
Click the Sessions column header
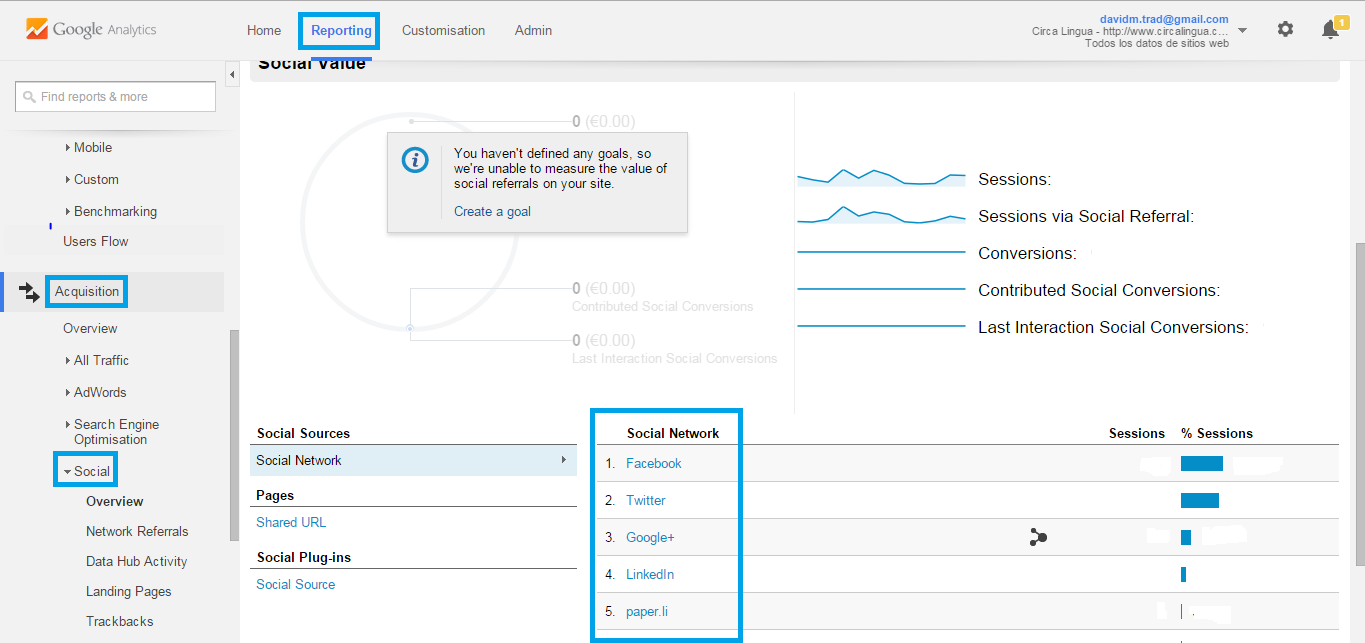[1137, 433]
